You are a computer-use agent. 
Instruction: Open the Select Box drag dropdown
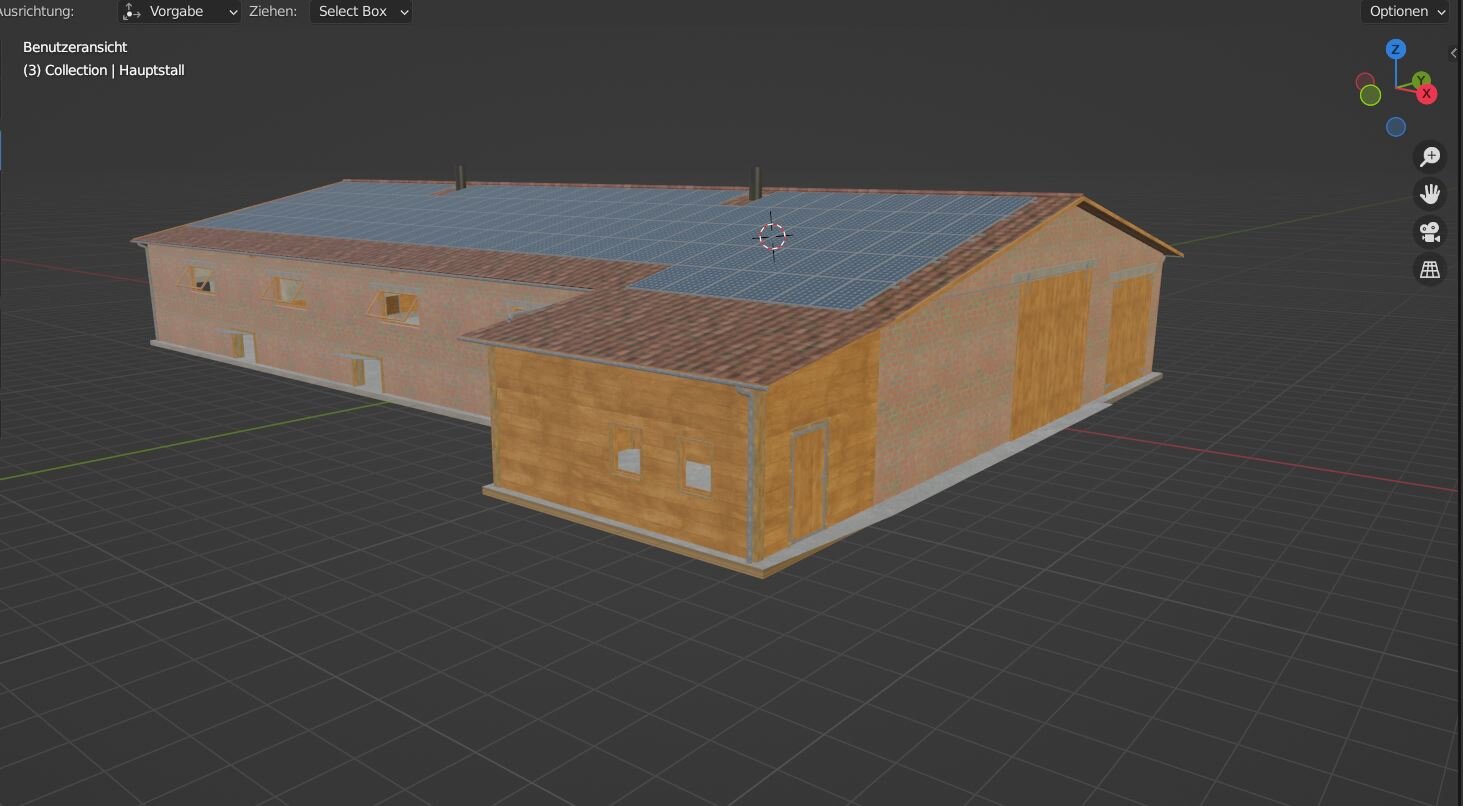pos(361,12)
